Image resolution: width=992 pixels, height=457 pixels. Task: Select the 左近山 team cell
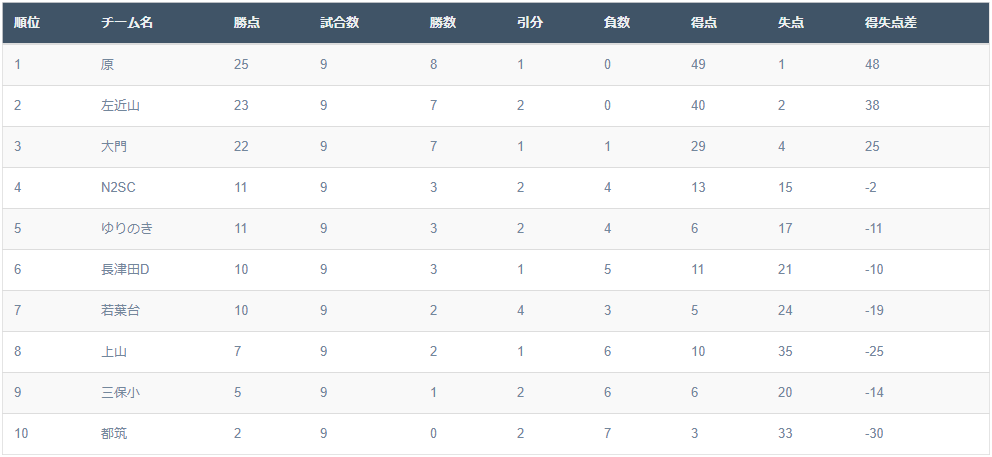(120, 106)
